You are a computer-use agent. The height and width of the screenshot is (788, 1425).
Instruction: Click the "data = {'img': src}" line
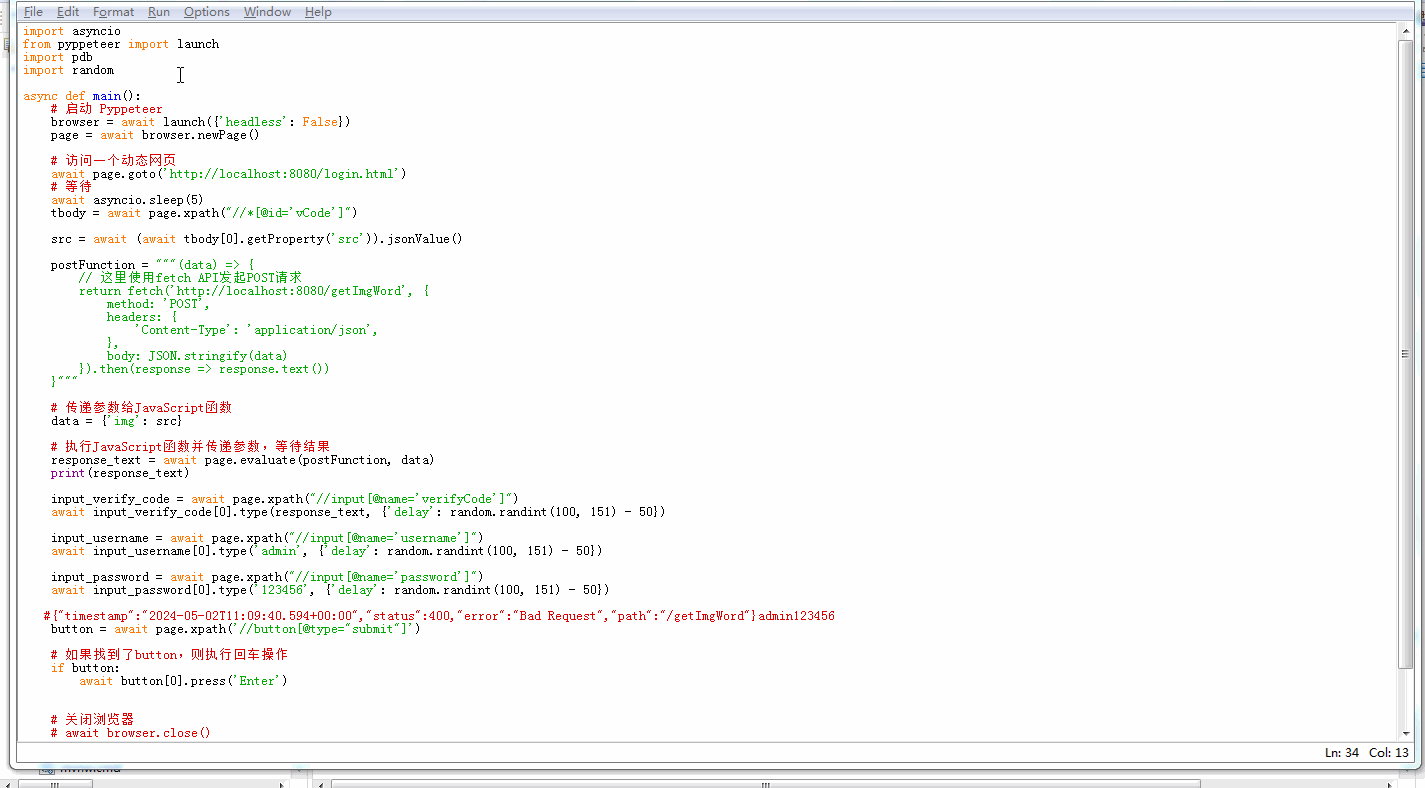[x=117, y=421]
